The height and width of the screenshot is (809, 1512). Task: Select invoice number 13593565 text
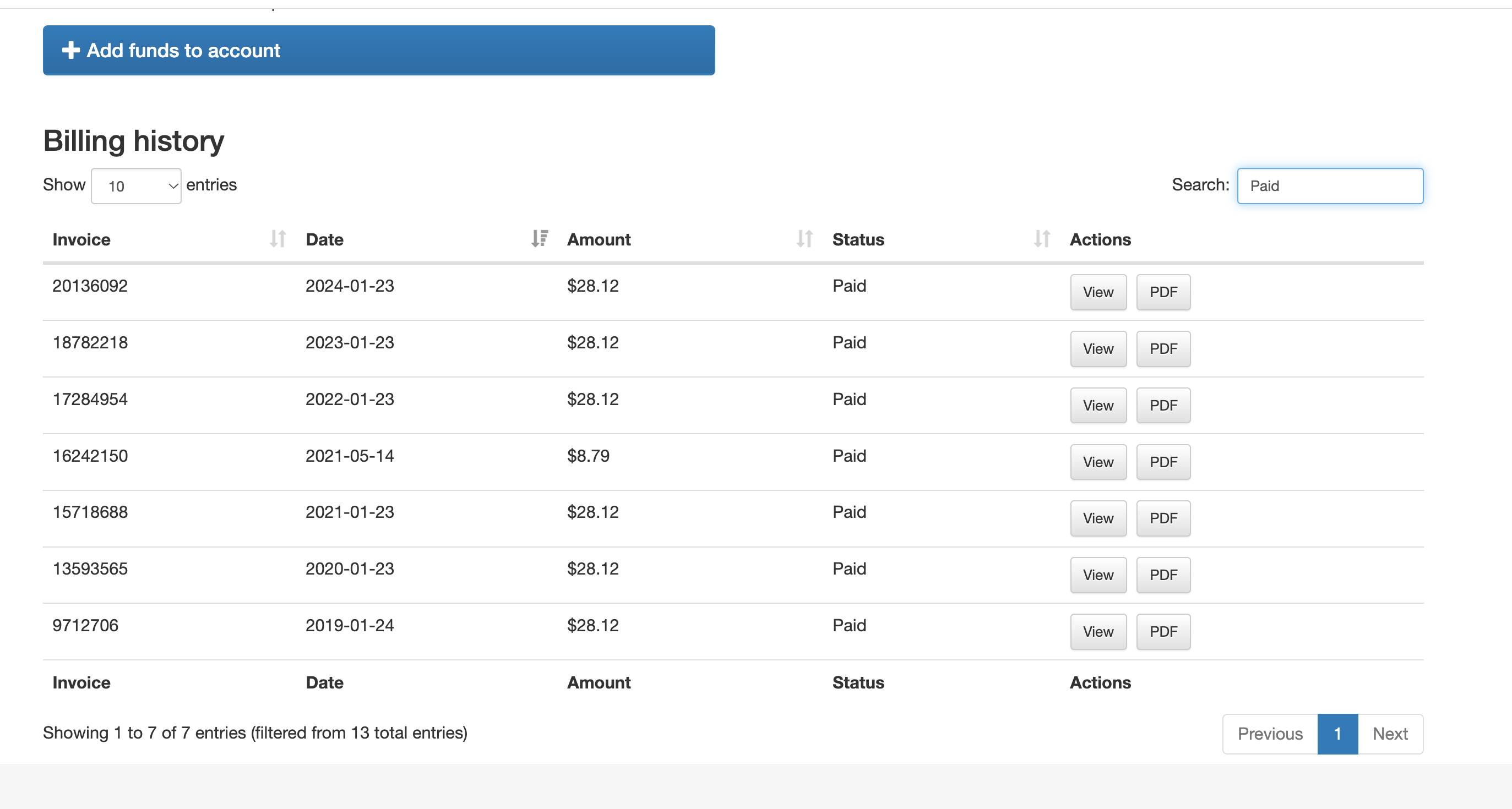coord(90,569)
